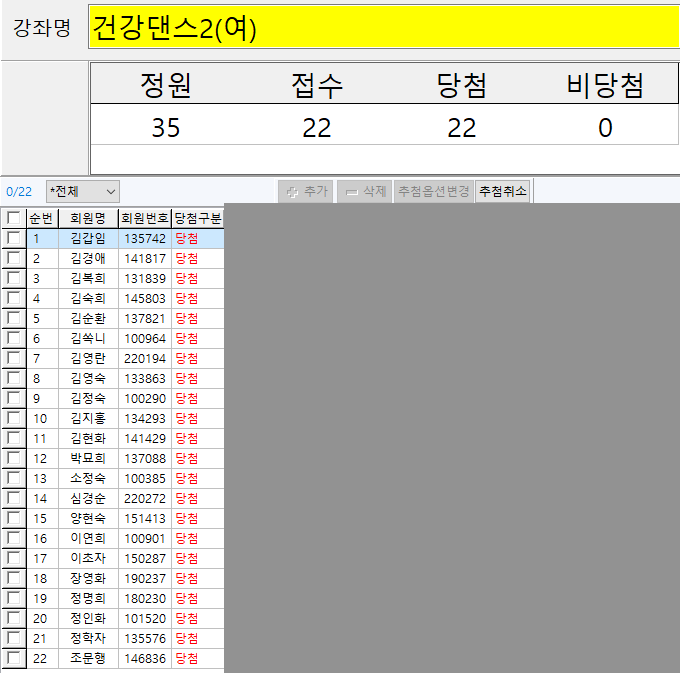The height and width of the screenshot is (673, 680).
Task: Click the 정원 value 35
Action: tap(166, 128)
